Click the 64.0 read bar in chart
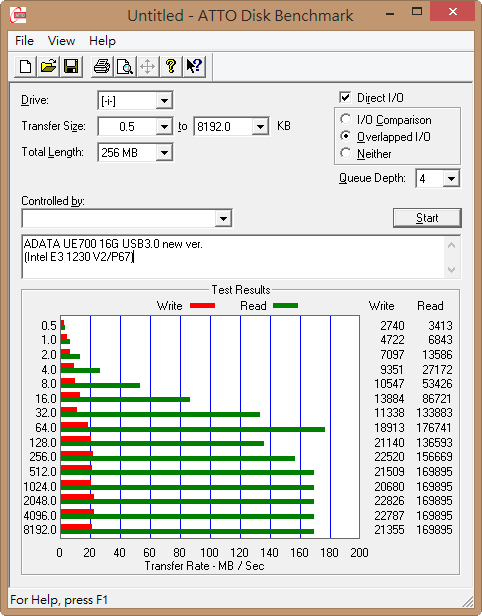The width and height of the screenshot is (482, 616). (192, 429)
